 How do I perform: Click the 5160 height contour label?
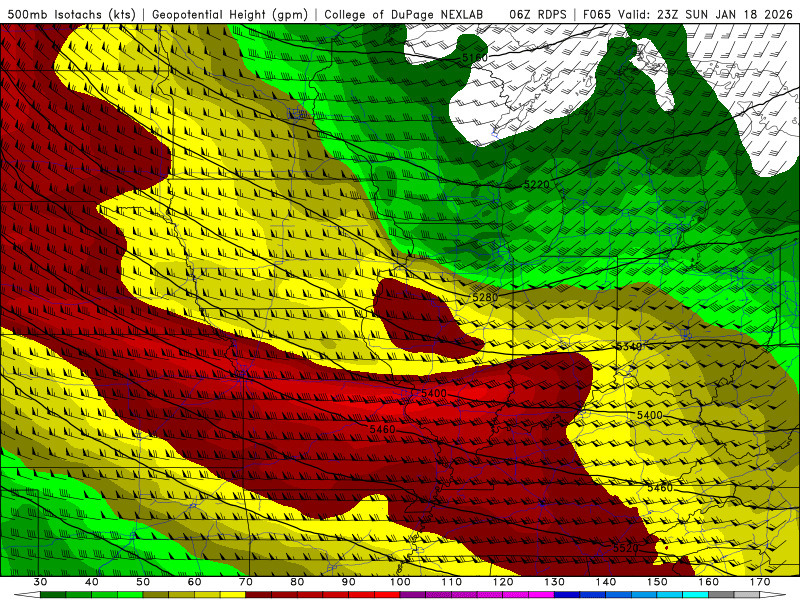click(475, 58)
